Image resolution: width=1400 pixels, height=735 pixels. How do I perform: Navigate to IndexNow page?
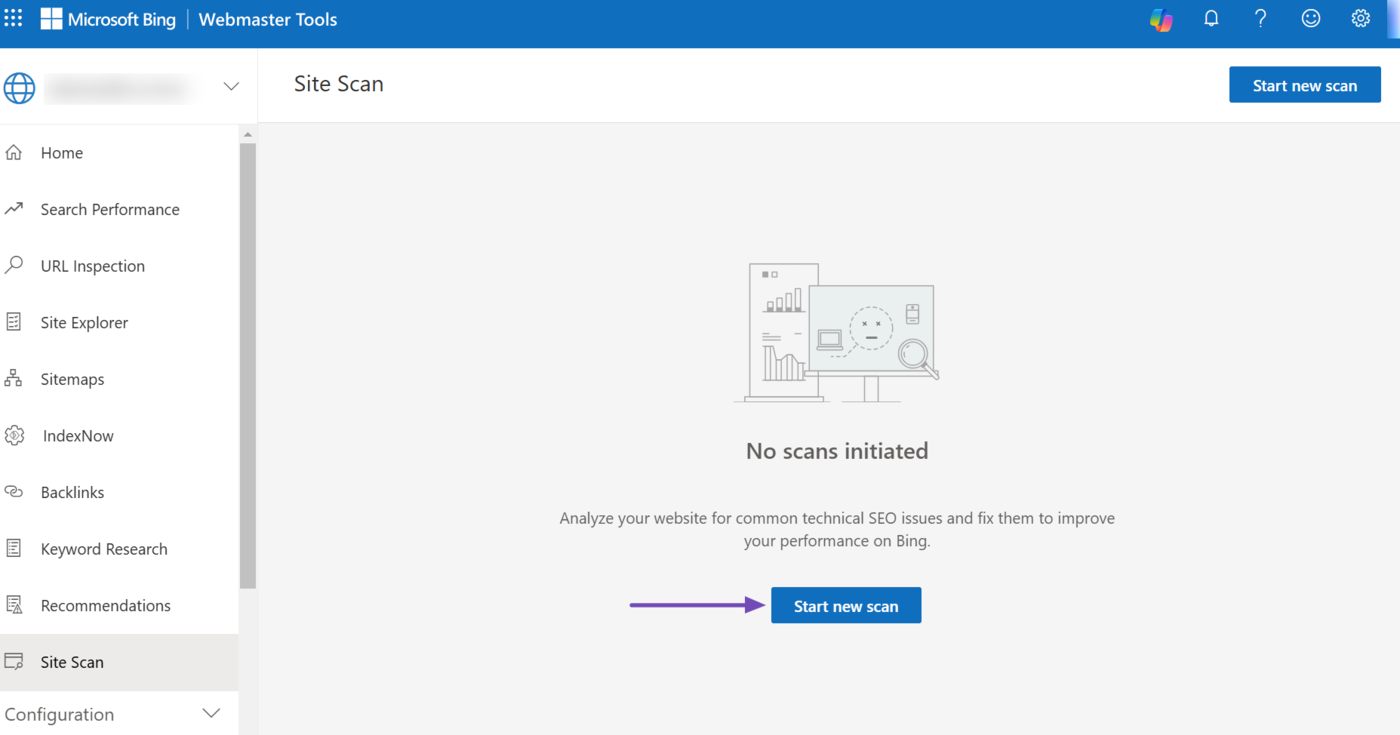[78, 436]
